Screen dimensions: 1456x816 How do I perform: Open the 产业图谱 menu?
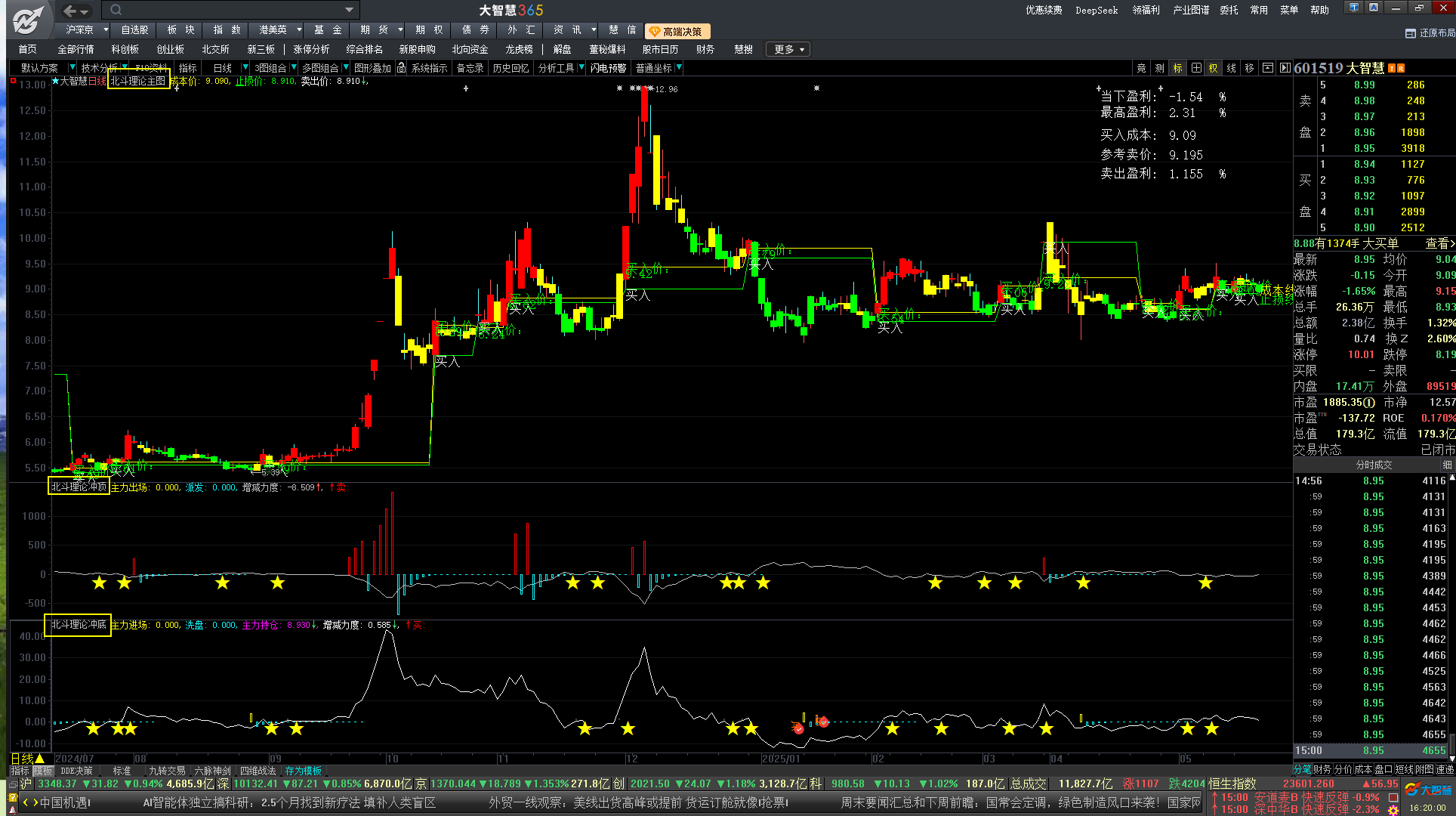tap(1191, 10)
